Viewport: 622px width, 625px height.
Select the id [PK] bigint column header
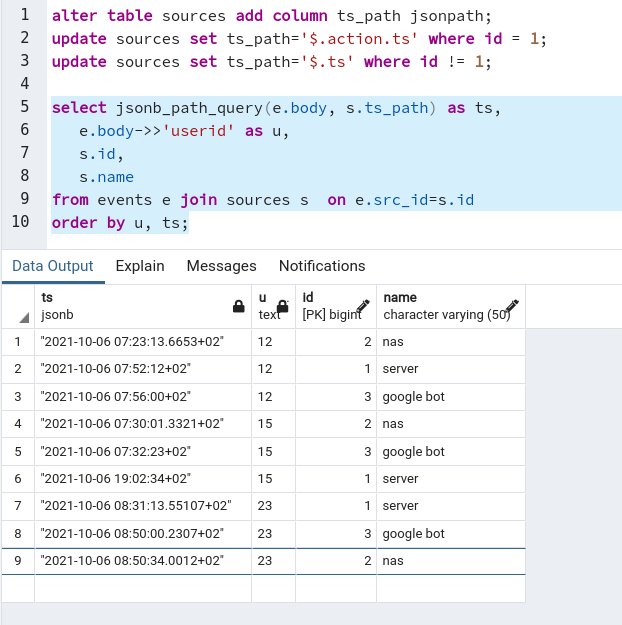[325, 306]
